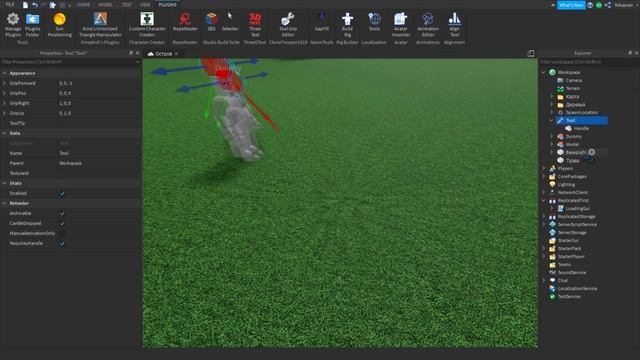The image size is (640, 360).
Task: Click the What's New button
Action: pos(571,5)
